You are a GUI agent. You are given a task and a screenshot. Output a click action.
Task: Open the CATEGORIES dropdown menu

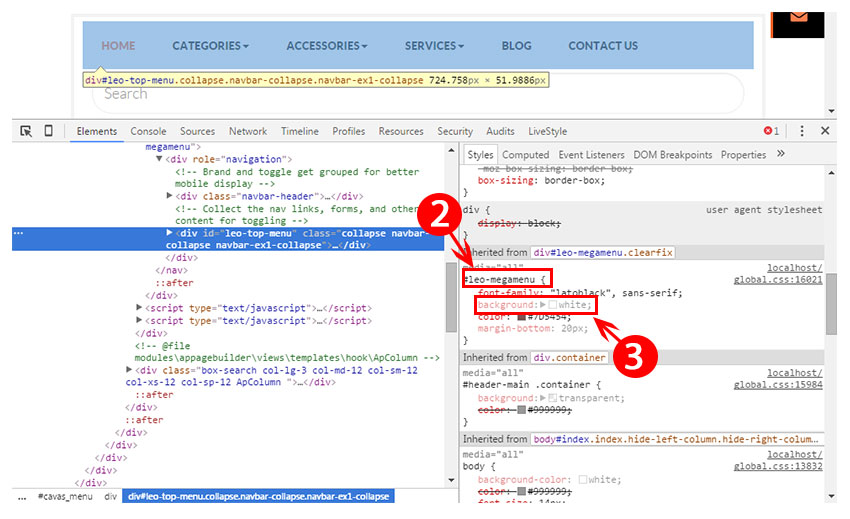click(210, 46)
